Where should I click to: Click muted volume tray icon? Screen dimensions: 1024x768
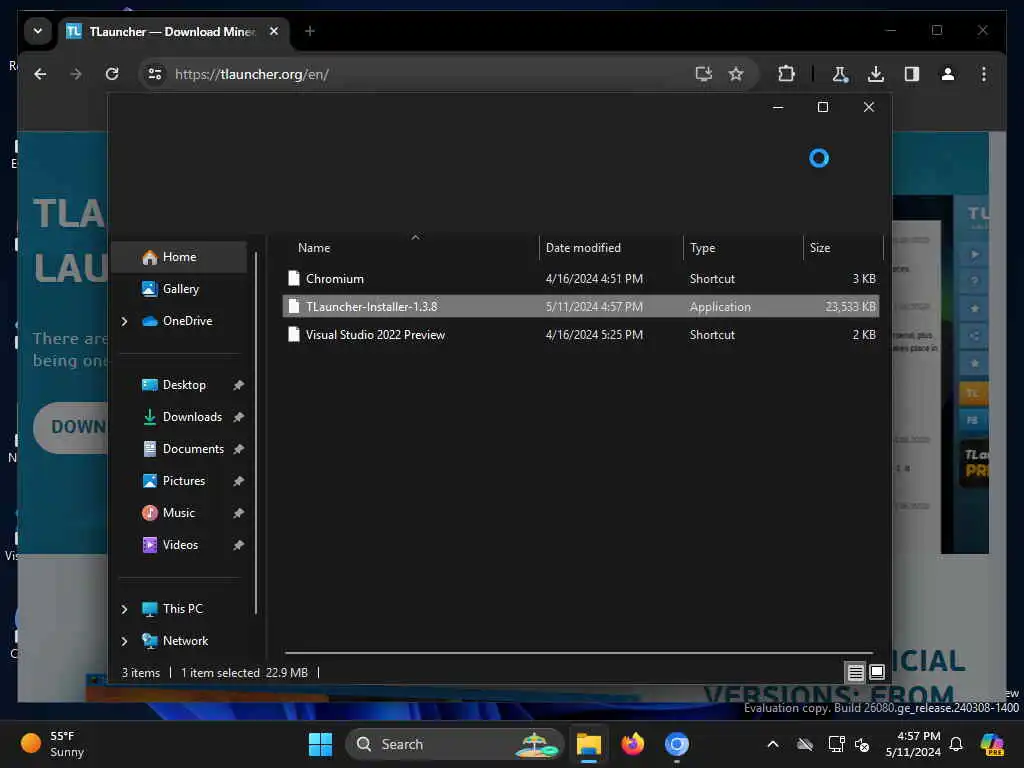(862, 744)
